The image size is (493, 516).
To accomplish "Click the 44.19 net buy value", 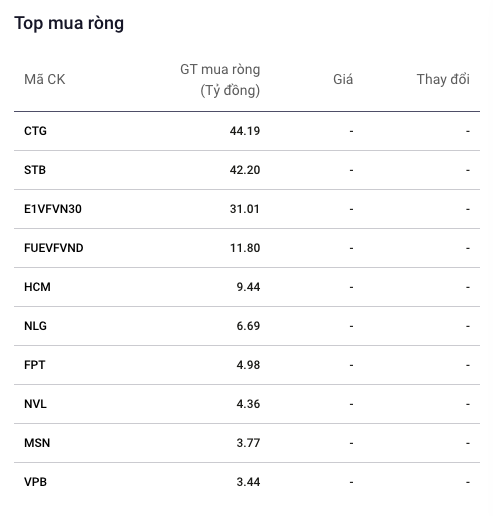I will (245, 131).
